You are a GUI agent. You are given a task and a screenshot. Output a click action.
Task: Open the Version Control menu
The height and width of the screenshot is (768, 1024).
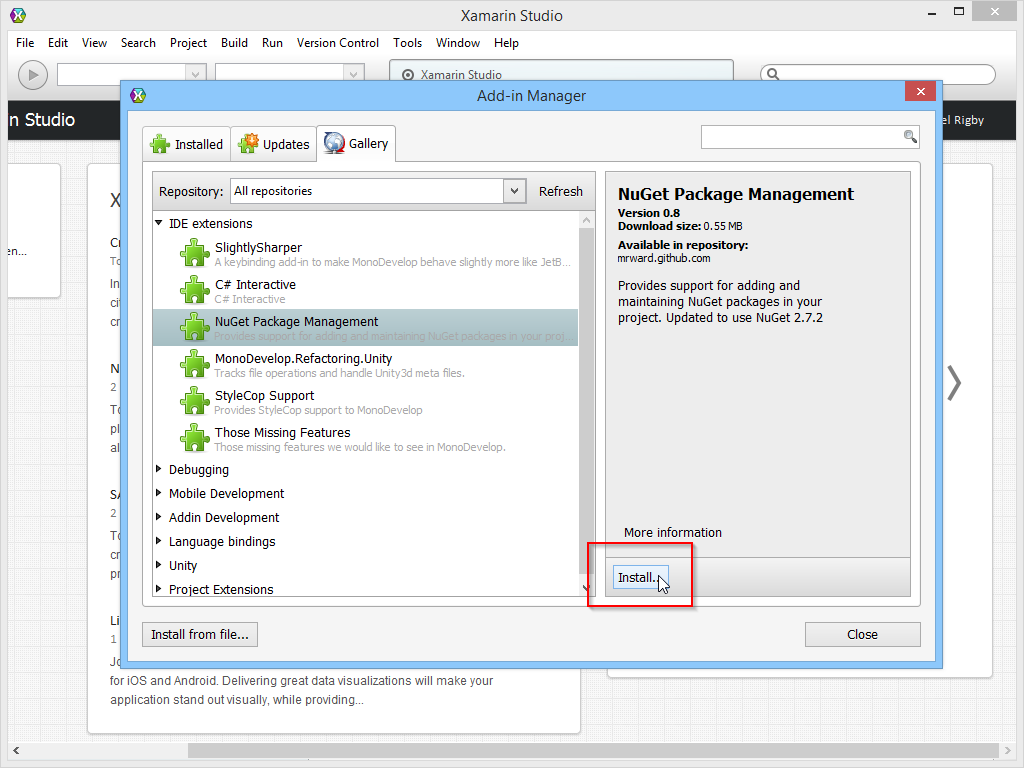[338, 43]
